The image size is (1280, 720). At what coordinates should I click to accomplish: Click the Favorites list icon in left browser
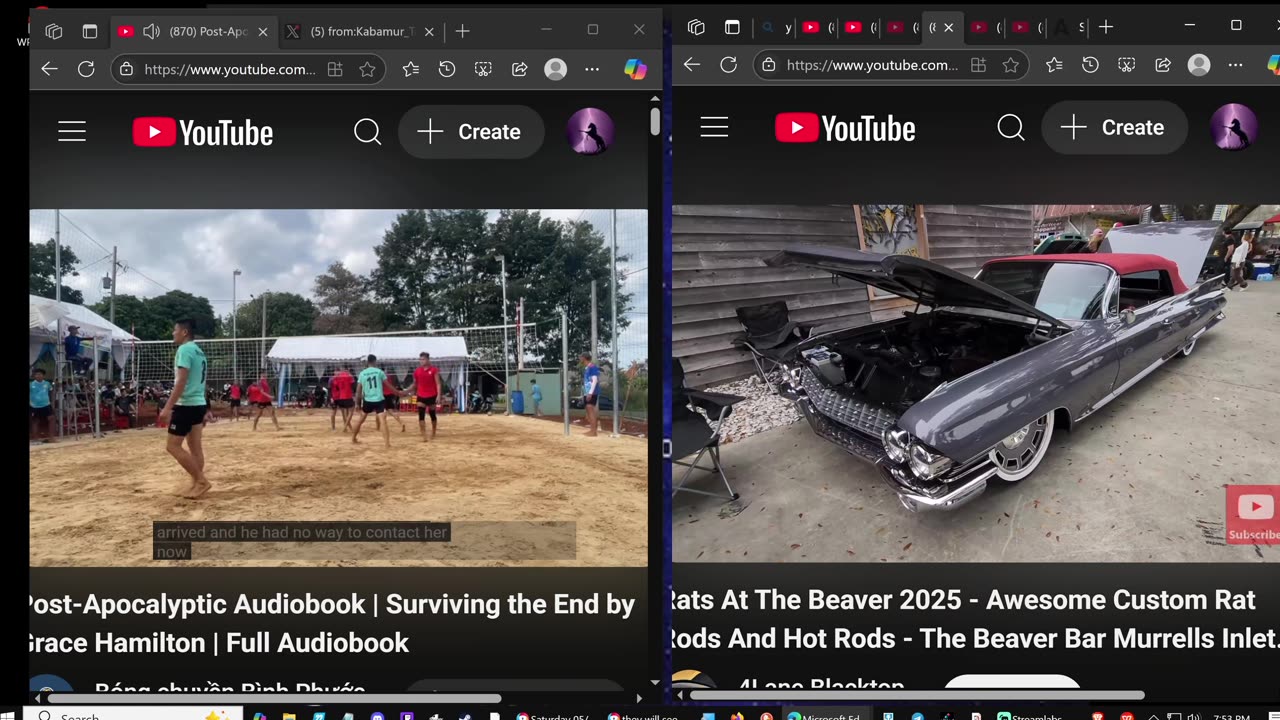[x=411, y=69]
